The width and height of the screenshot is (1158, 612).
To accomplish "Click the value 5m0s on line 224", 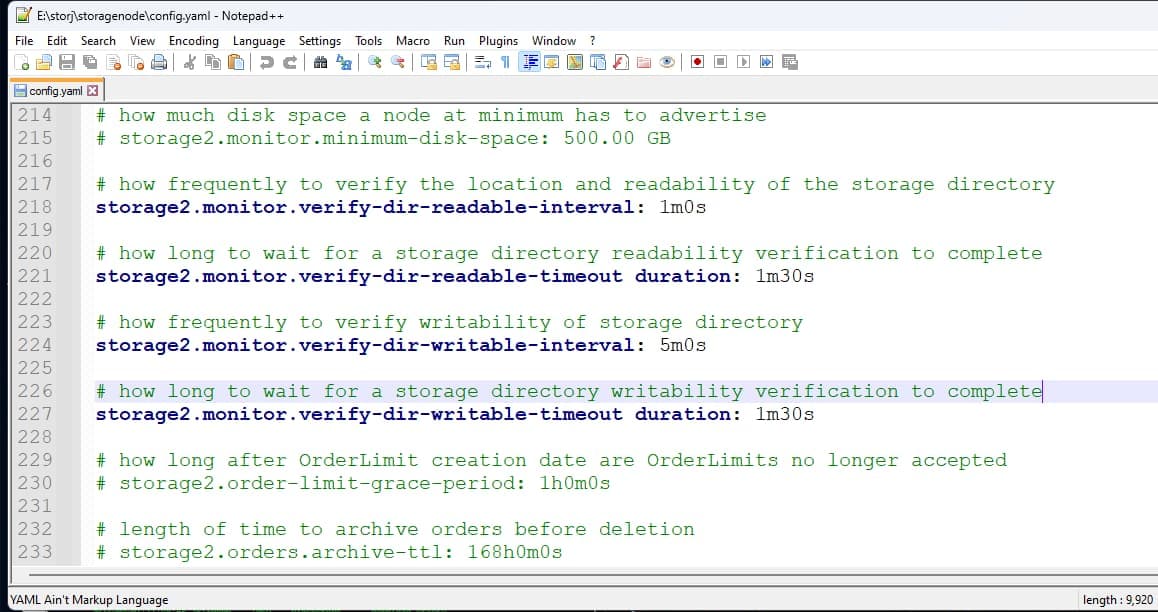I will click(x=682, y=345).
